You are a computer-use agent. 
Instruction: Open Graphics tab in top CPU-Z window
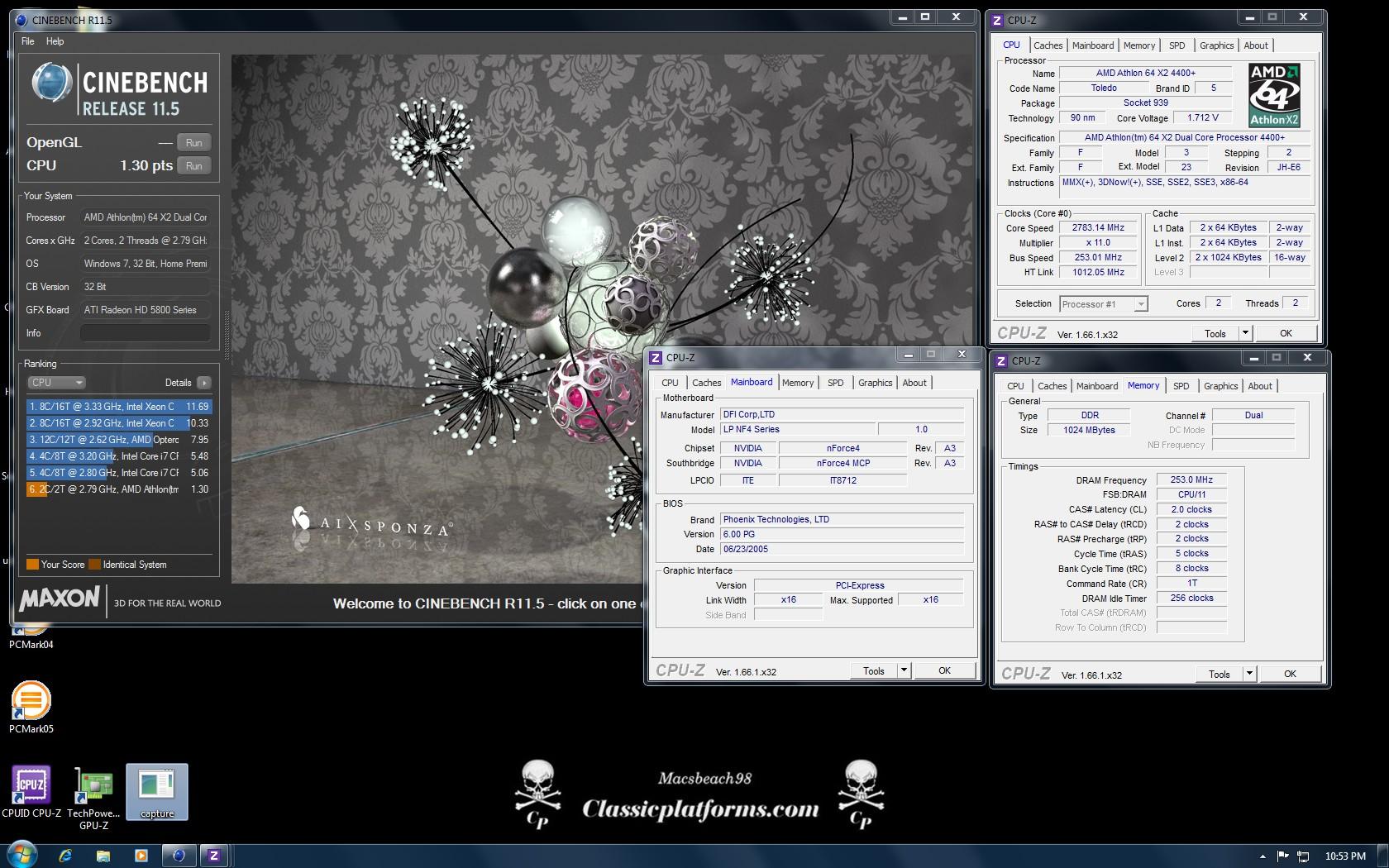(x=1216, y=45)
